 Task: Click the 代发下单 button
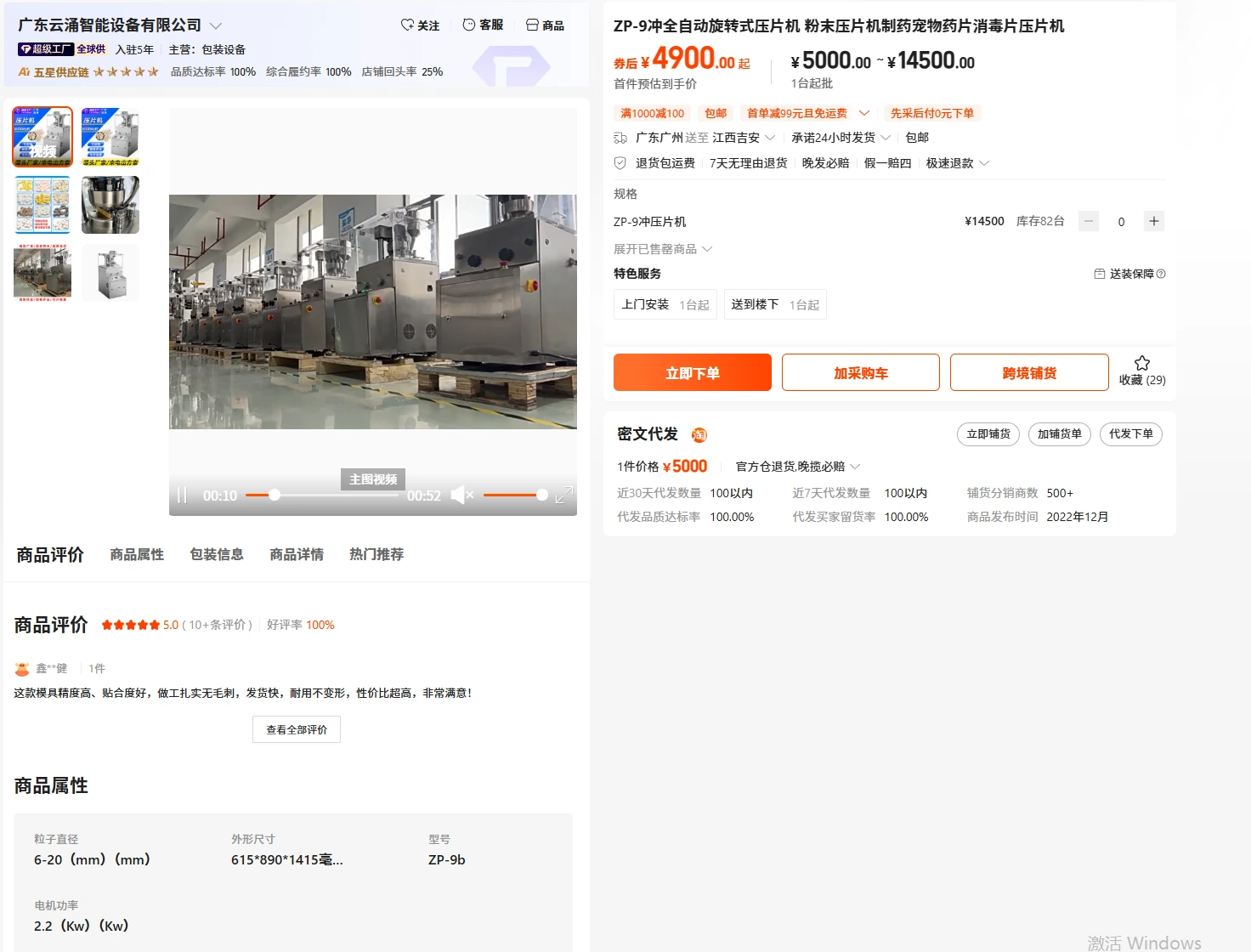[x=1131, y=434]
